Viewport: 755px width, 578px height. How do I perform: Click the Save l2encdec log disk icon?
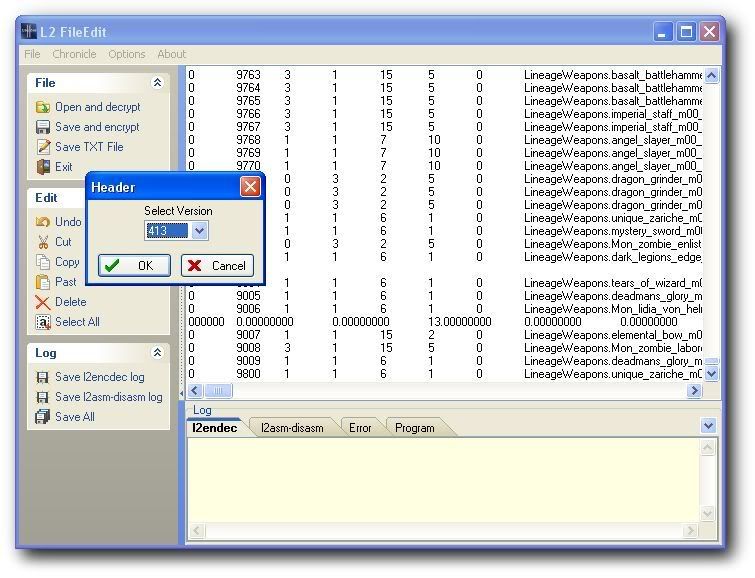click(x=43, y=377)
